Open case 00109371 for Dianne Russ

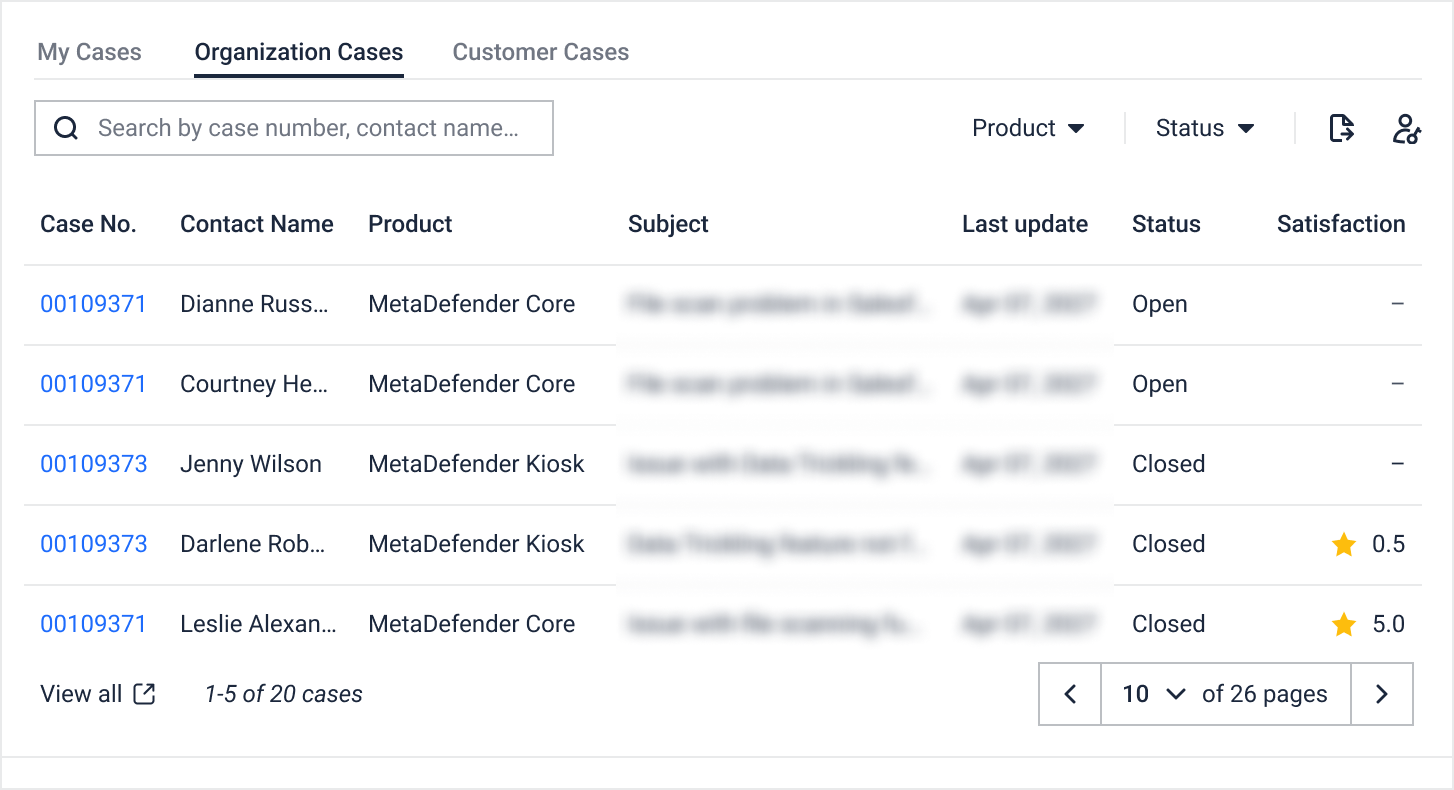tap(93, 304)
